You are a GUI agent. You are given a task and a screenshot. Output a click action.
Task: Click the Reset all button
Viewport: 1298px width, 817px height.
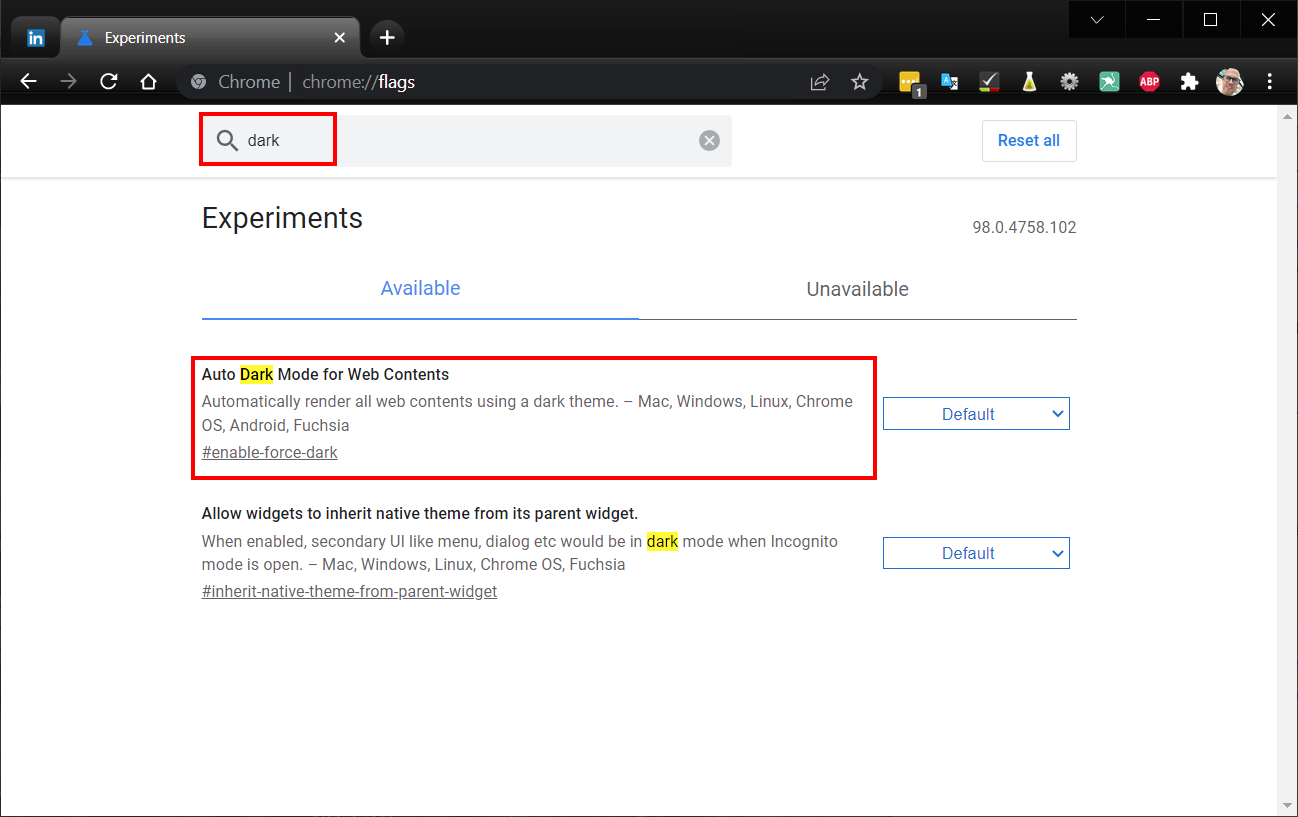pos(1029,141)
